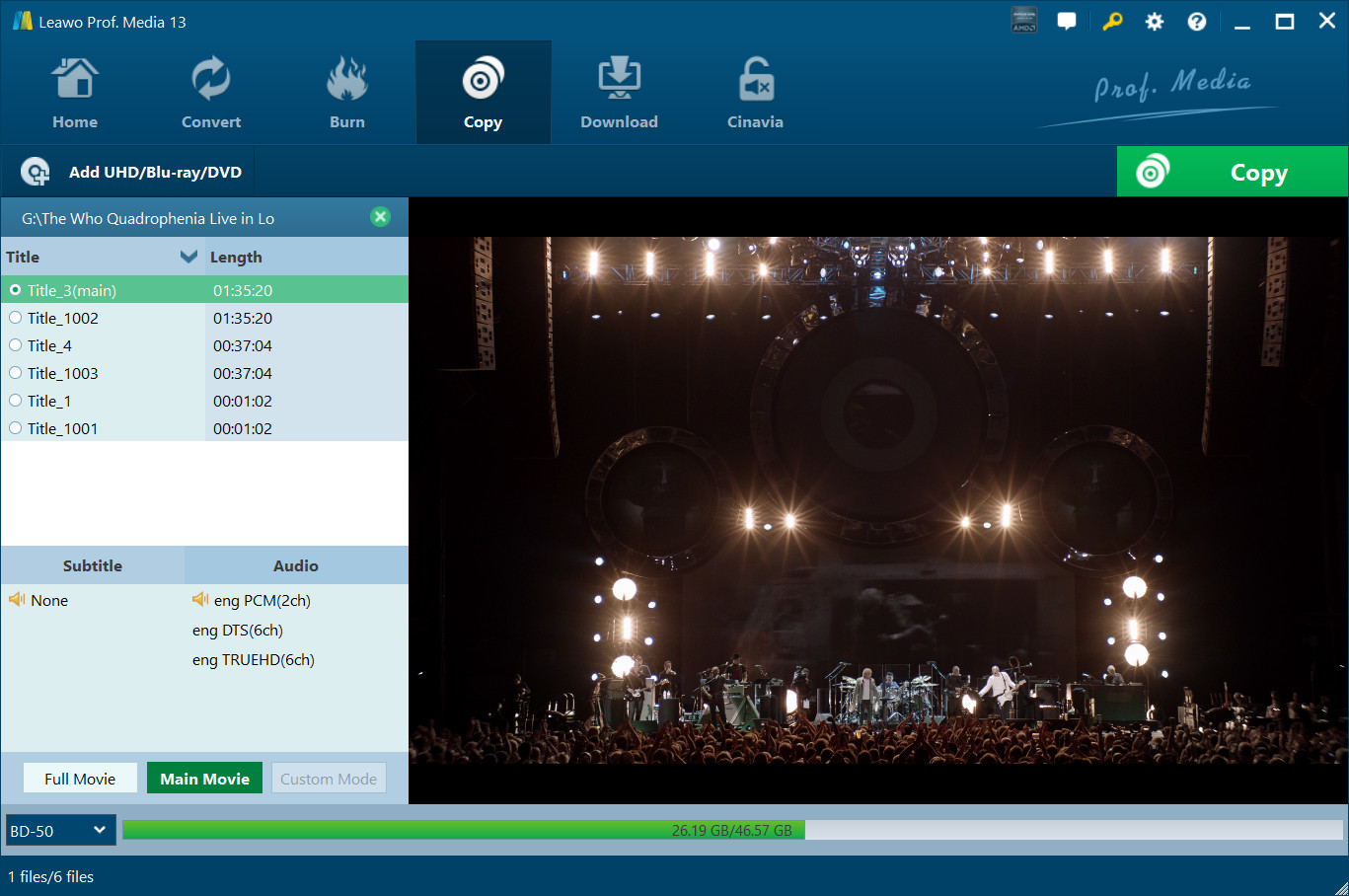Switch to Full Movie mode
Screen dimensions: 1349x896
click(80, 779)
